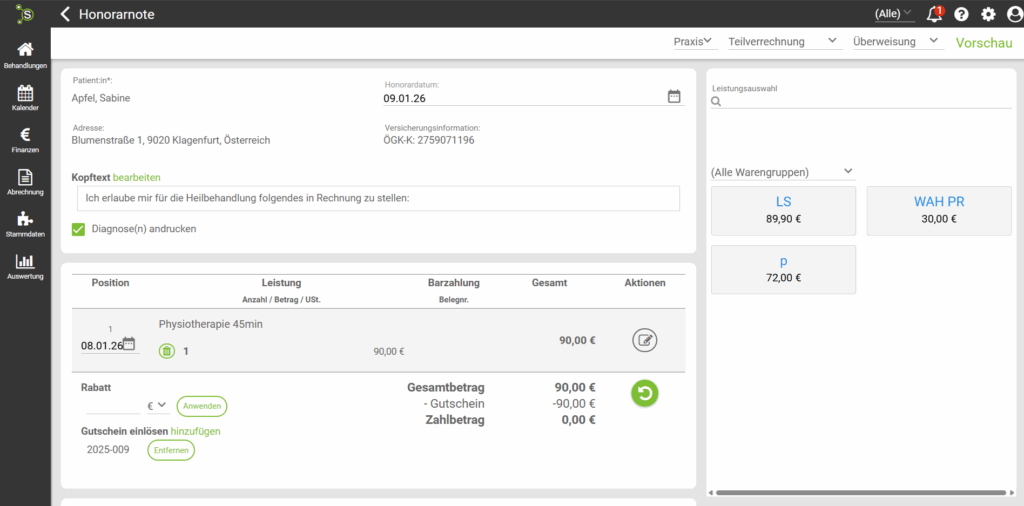Expand the Praxis dropdown
Image resolution: width=1024 pixels, height=506 pixels.
[692, 42]
